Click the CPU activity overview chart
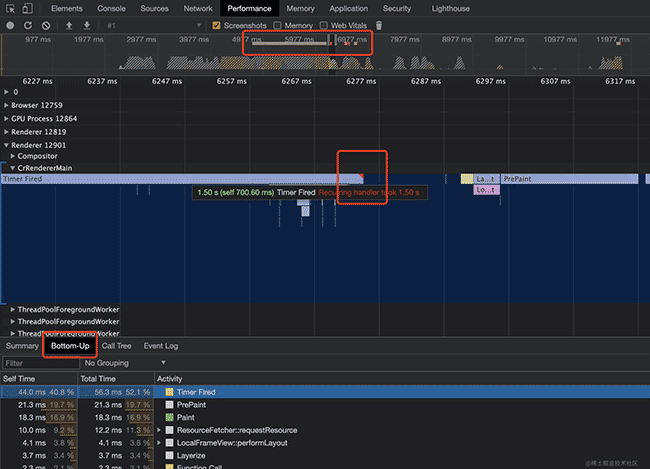 tap(325, 62)
